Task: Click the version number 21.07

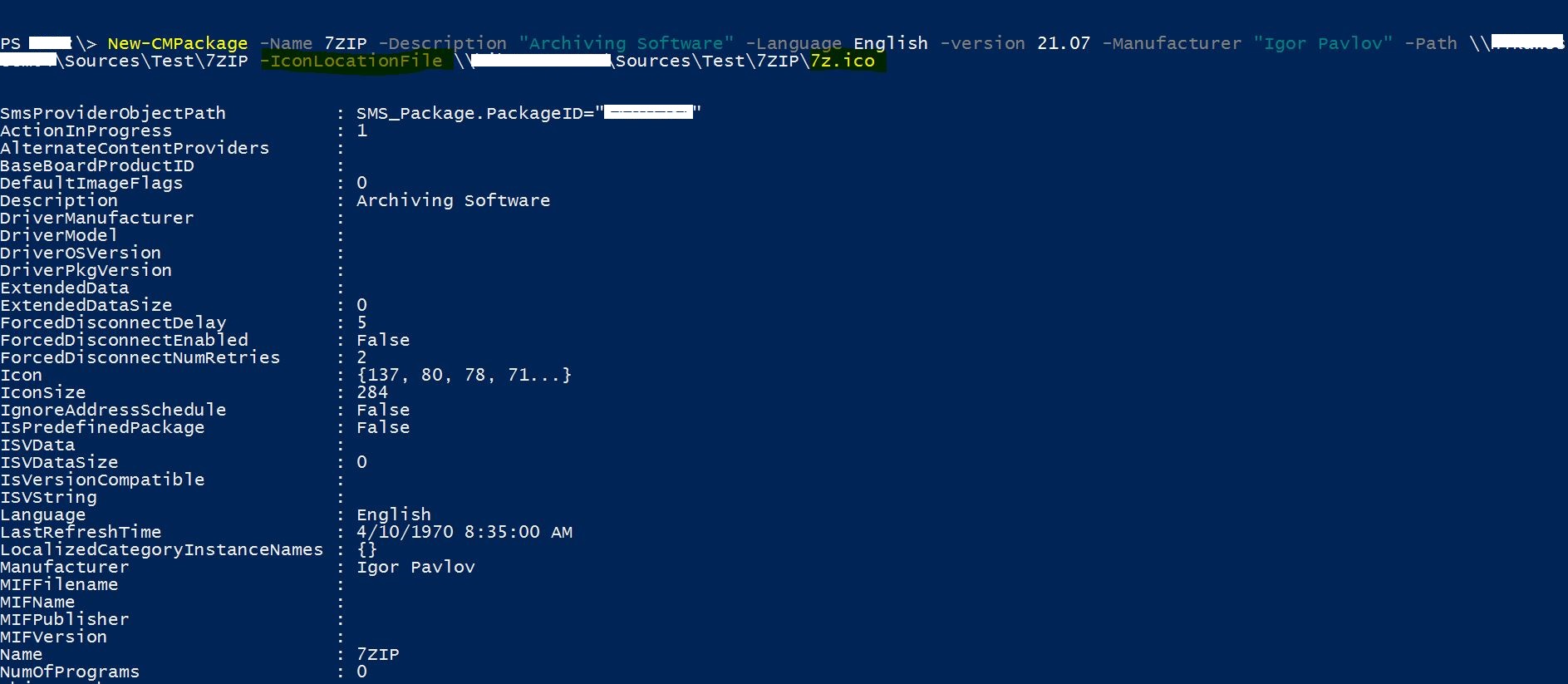Action: pyautogui.click(x=1064, y=43)
